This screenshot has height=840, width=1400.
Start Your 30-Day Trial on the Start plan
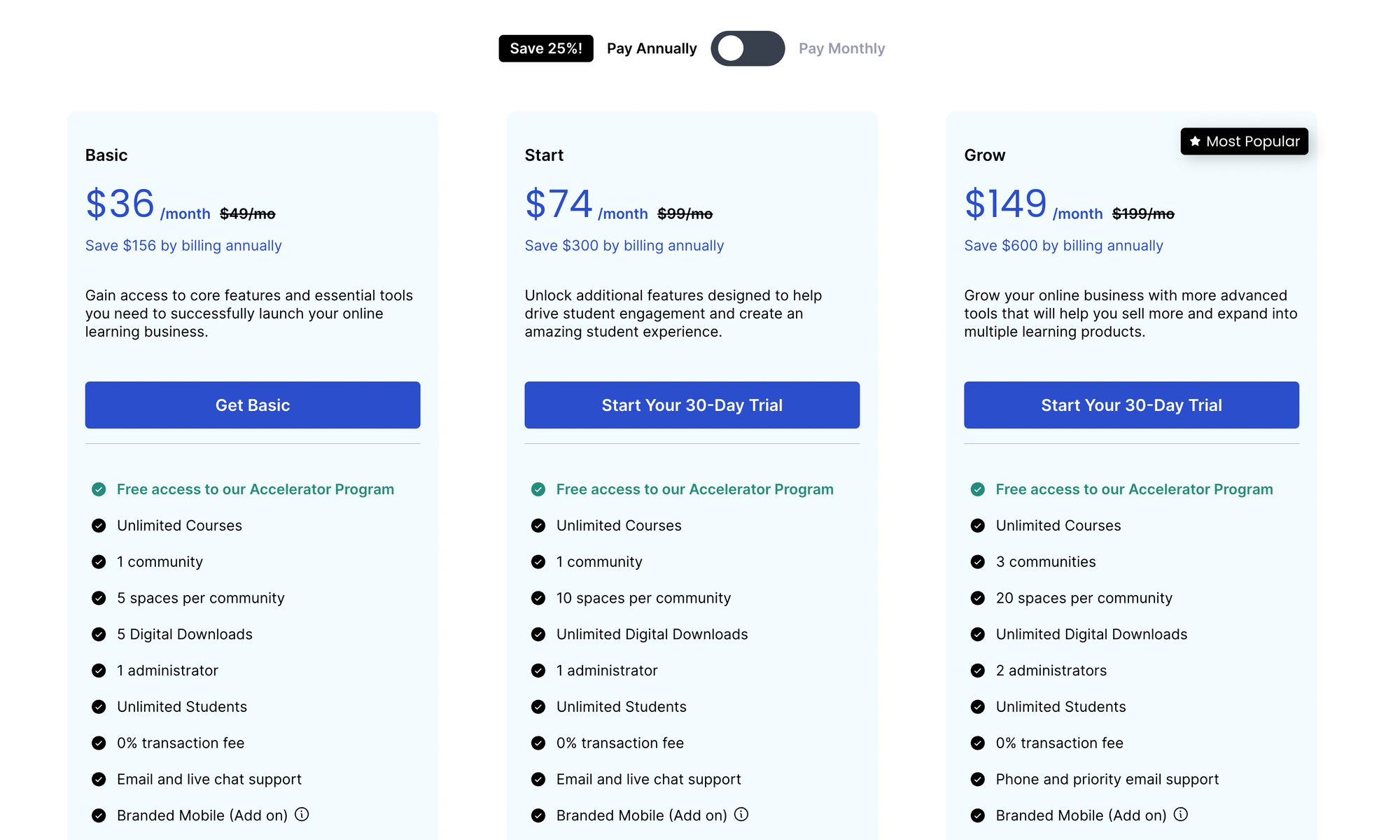click(692, 405)
